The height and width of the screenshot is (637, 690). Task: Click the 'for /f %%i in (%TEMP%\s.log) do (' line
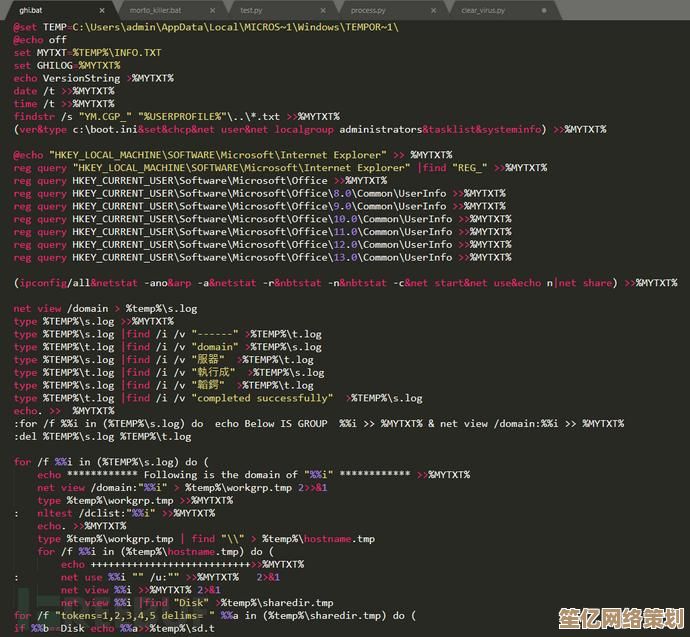(x=111, y=462)
